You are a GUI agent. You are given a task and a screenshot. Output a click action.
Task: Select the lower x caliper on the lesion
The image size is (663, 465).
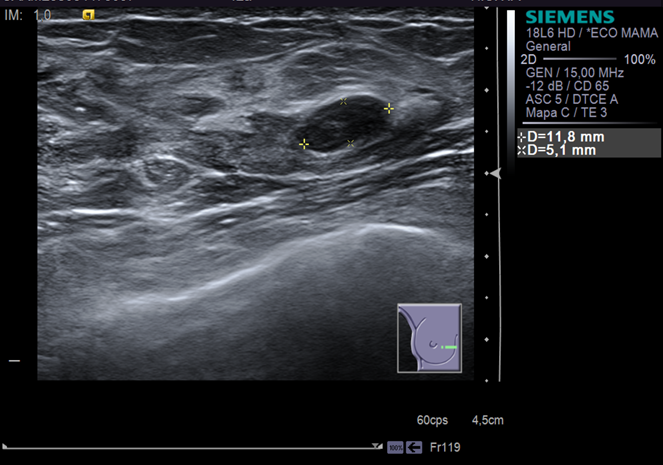[351, 143]
